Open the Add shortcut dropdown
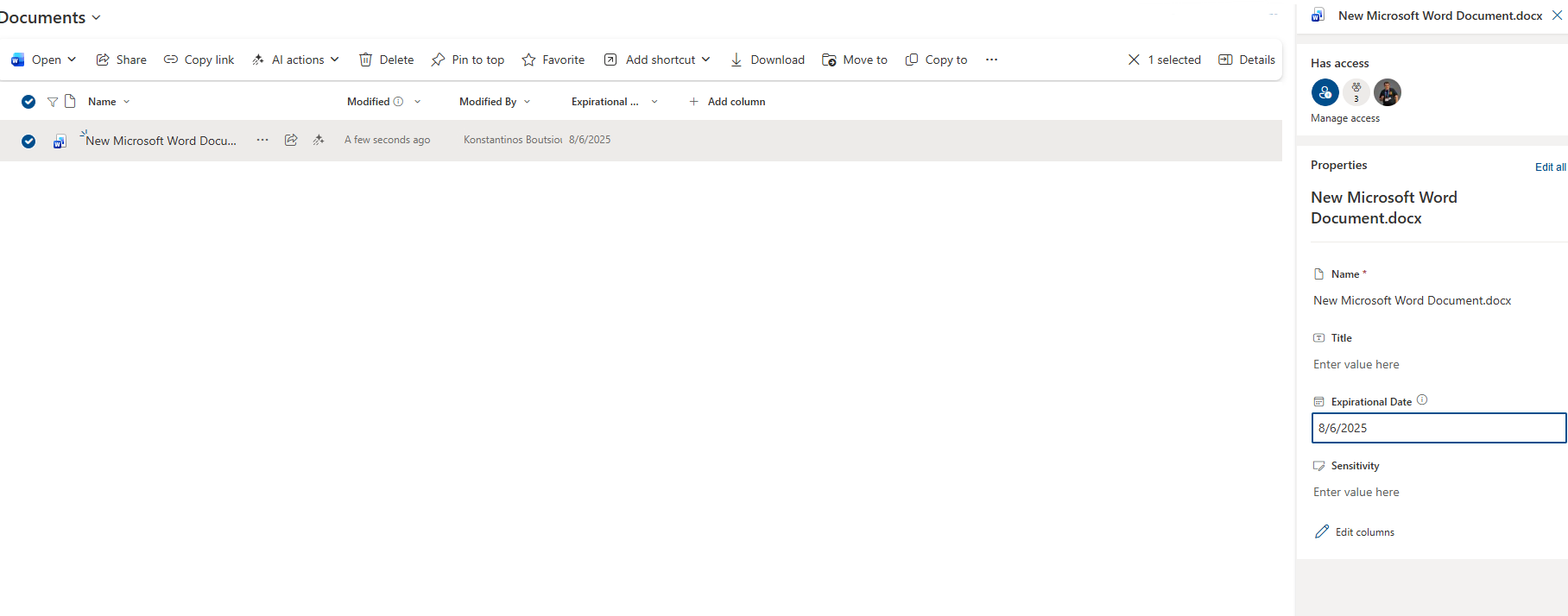The height and width of the screenshot is (616, 1568). [x=705, y=60]
